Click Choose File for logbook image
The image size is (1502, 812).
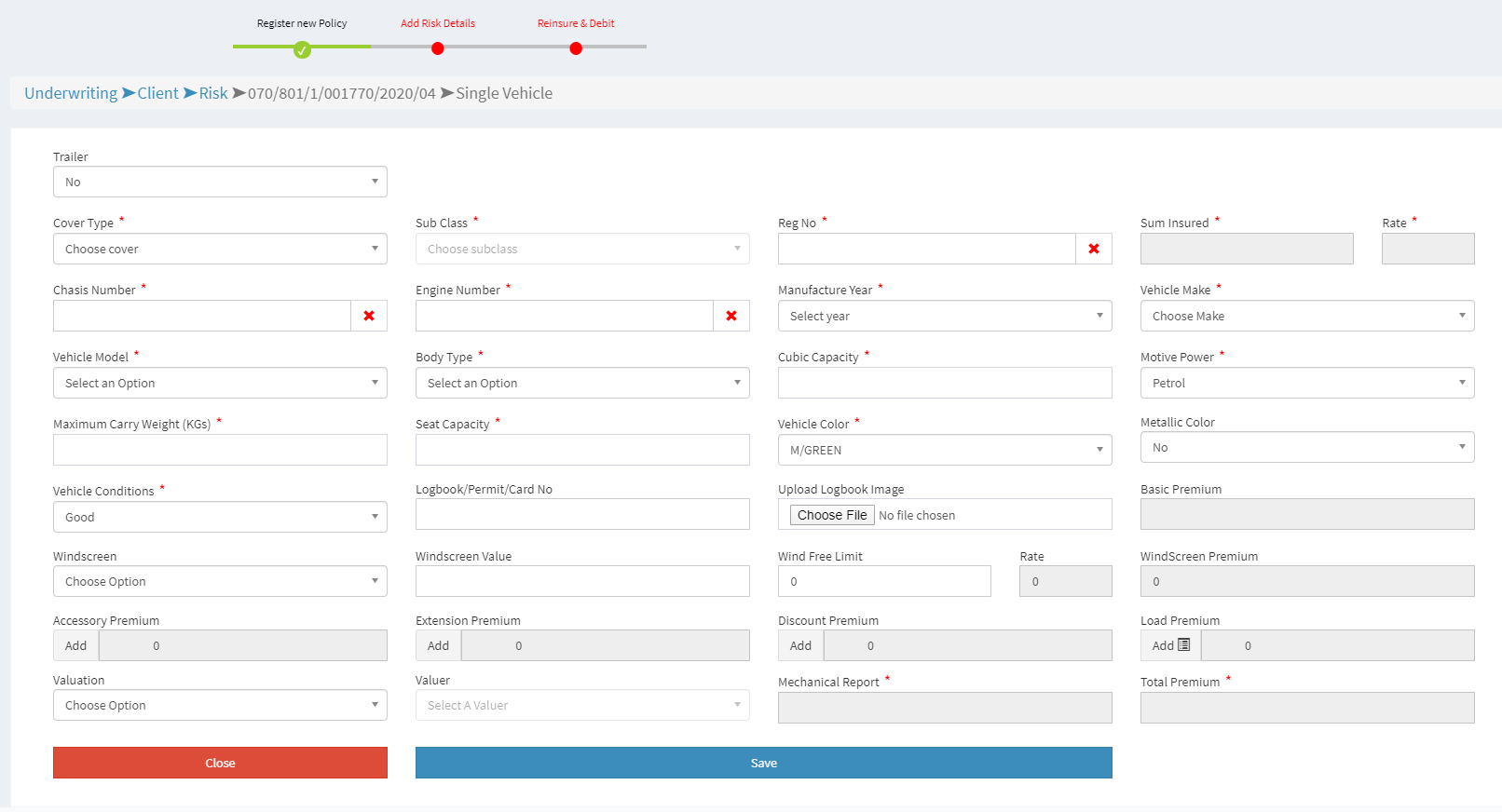(832, 515)
